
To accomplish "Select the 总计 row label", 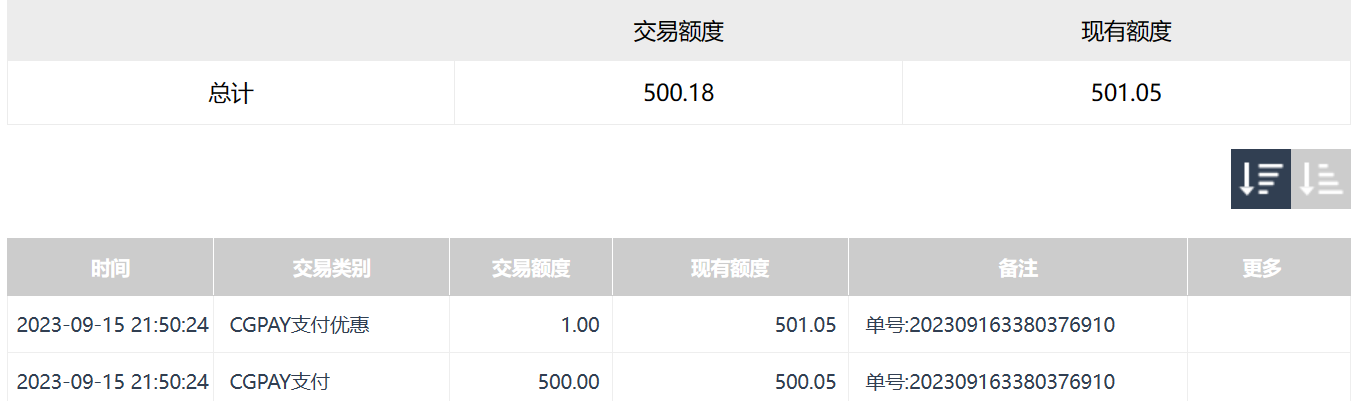I will [231, 93].
